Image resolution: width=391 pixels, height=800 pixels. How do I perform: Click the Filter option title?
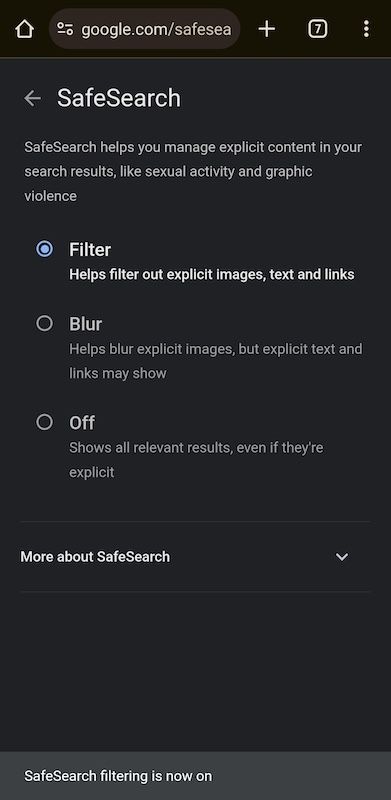90,249
